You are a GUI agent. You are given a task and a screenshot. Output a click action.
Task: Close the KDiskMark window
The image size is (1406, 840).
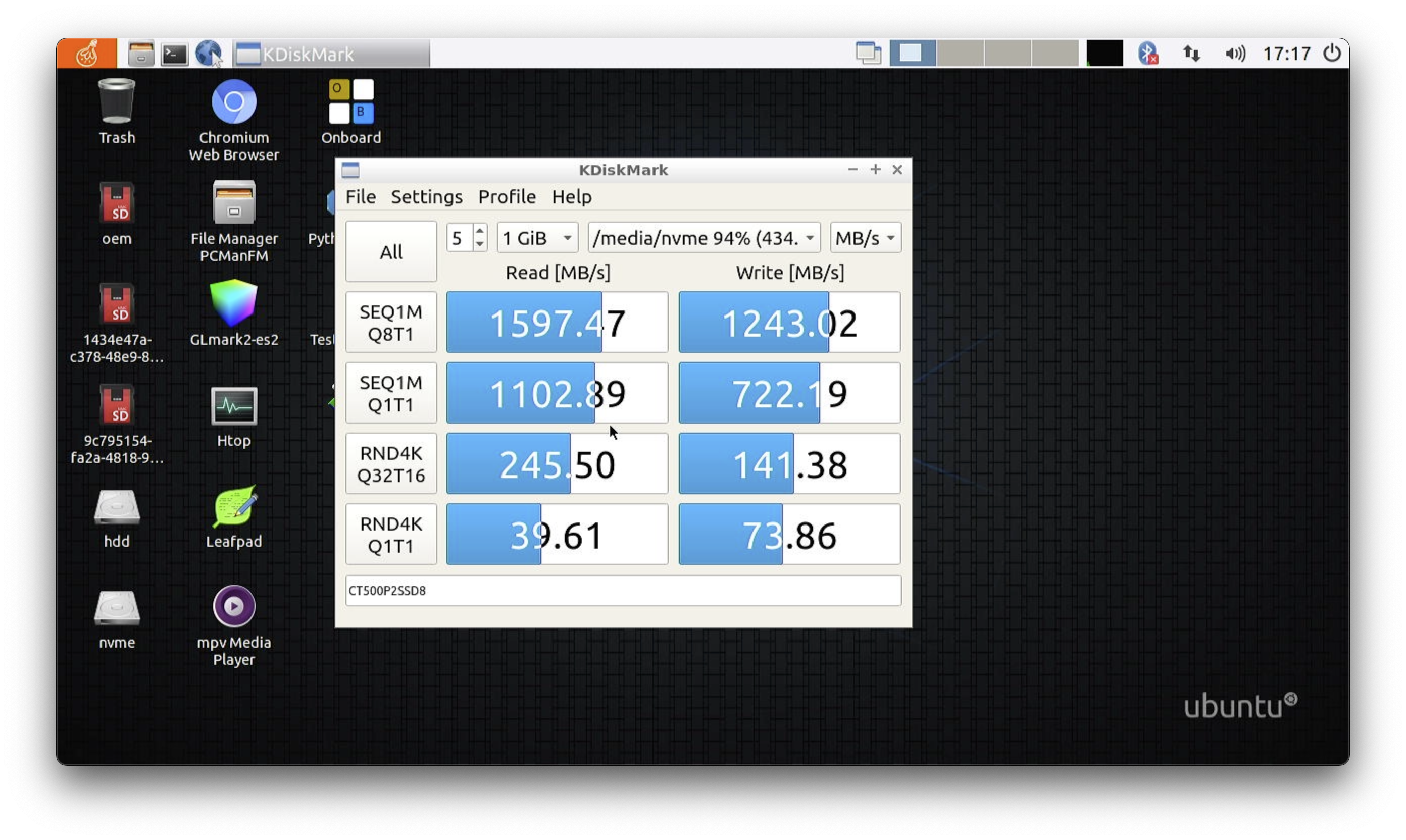[897, 169]
